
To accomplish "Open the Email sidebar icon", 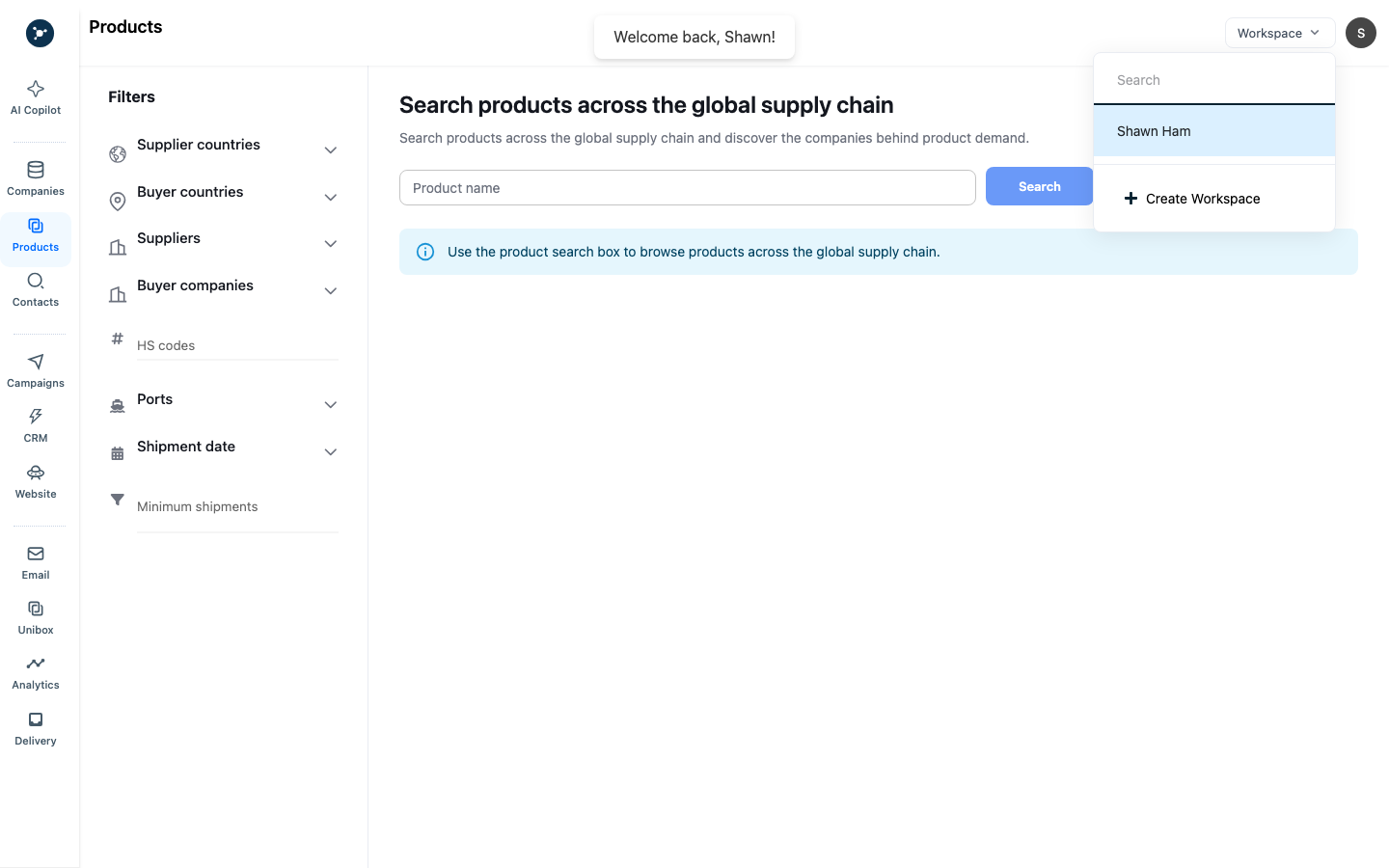I will (36, 562).
